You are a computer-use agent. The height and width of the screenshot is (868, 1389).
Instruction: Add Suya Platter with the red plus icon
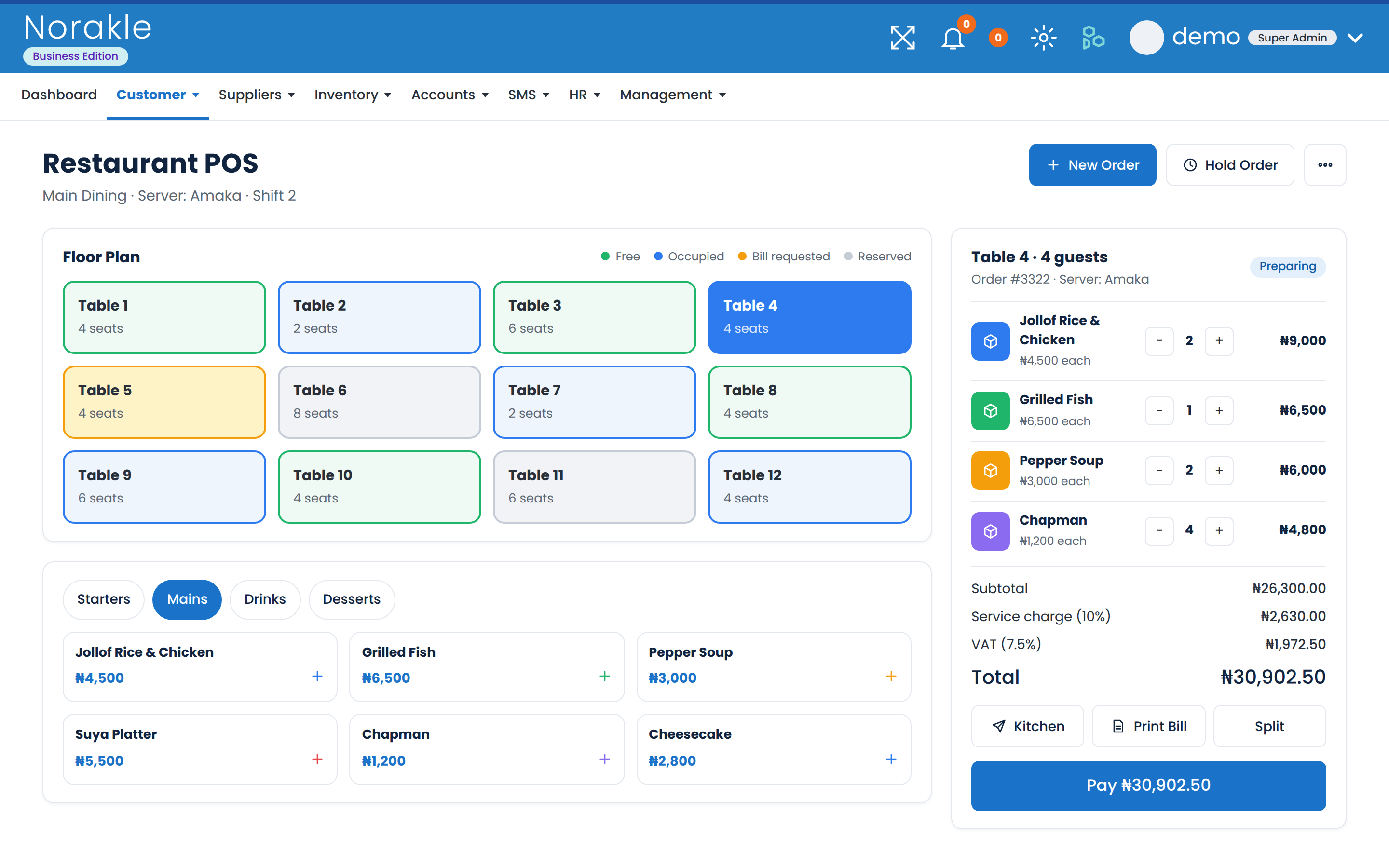coord(317,759)
